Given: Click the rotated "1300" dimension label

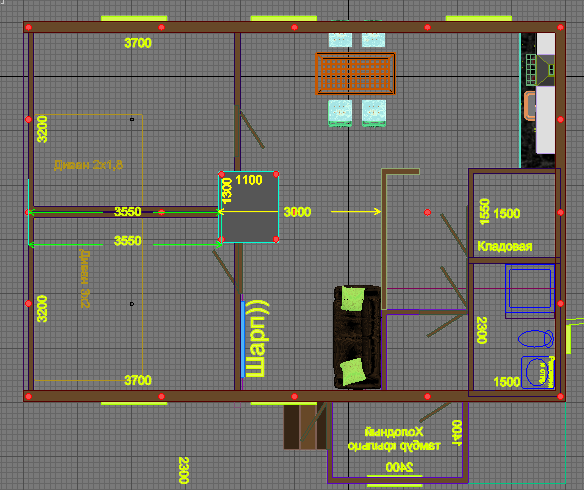Looking at the screenshot, I should point(227,191).
